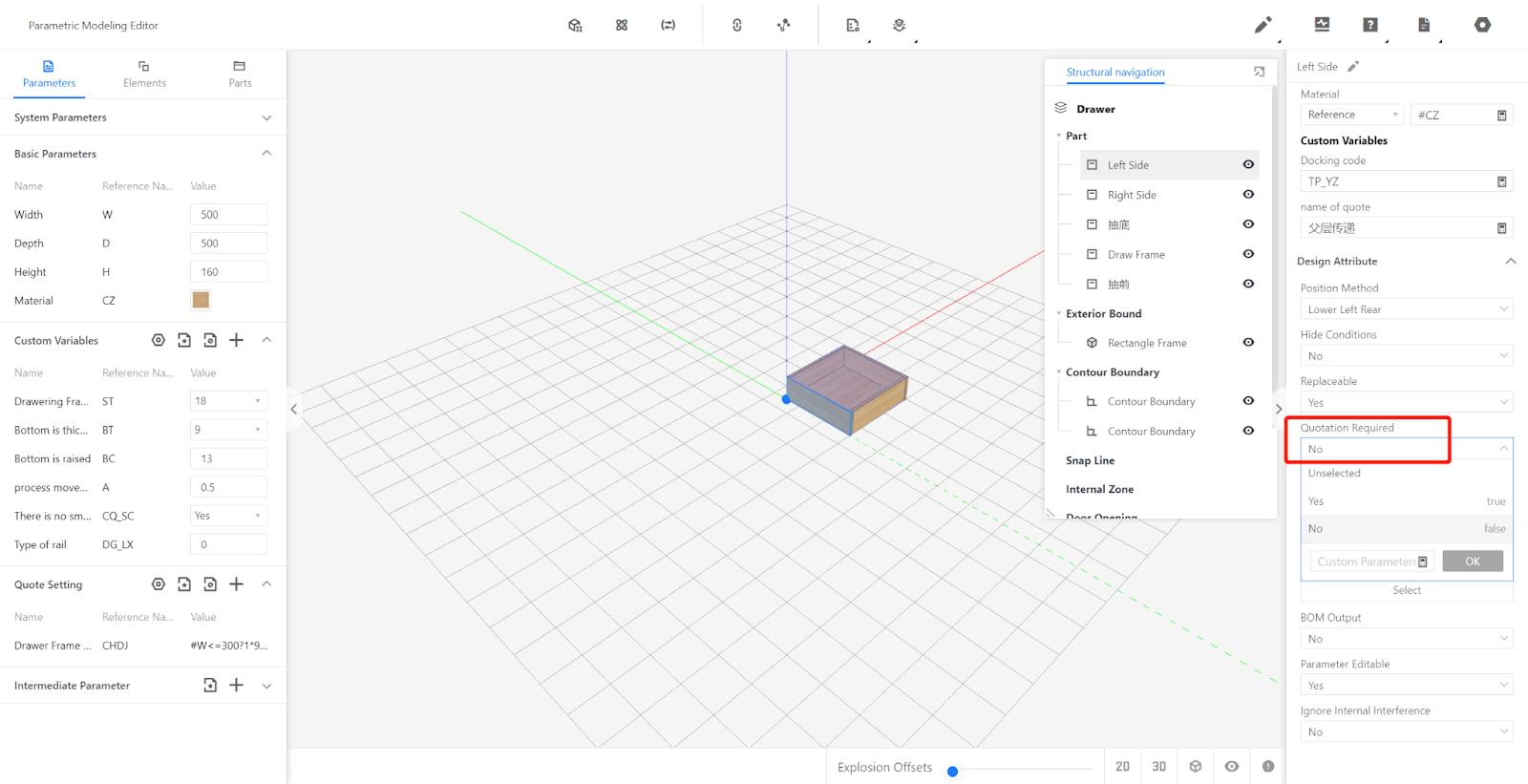The image size is (1528, 784).
Task: Open the Parts tab
Action: [x=240, y=74]
